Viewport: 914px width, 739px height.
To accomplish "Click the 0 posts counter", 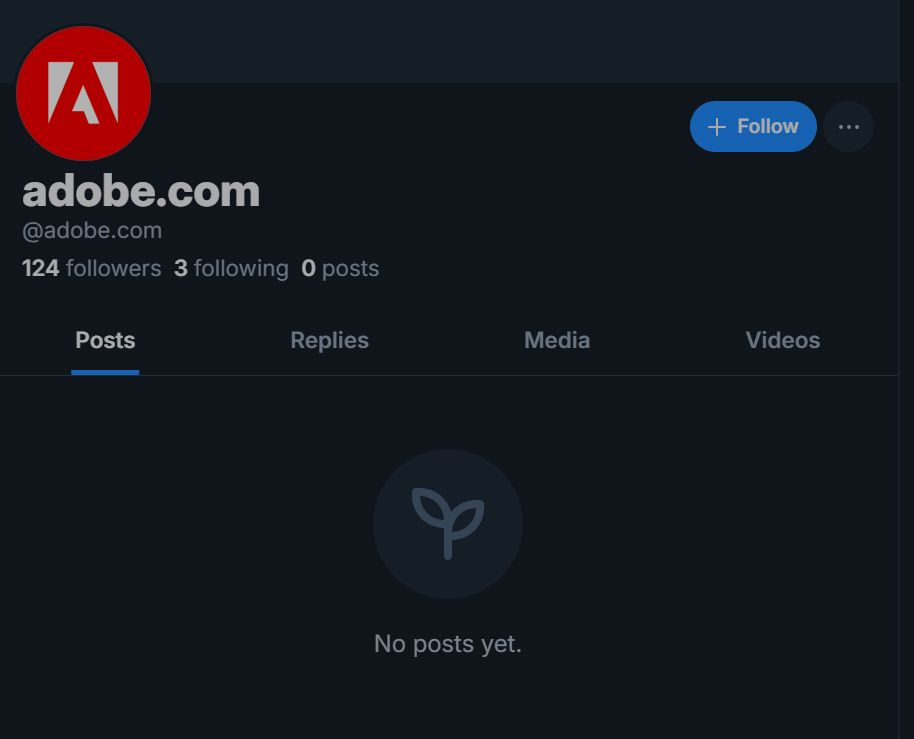I will (x=340, y=268).
